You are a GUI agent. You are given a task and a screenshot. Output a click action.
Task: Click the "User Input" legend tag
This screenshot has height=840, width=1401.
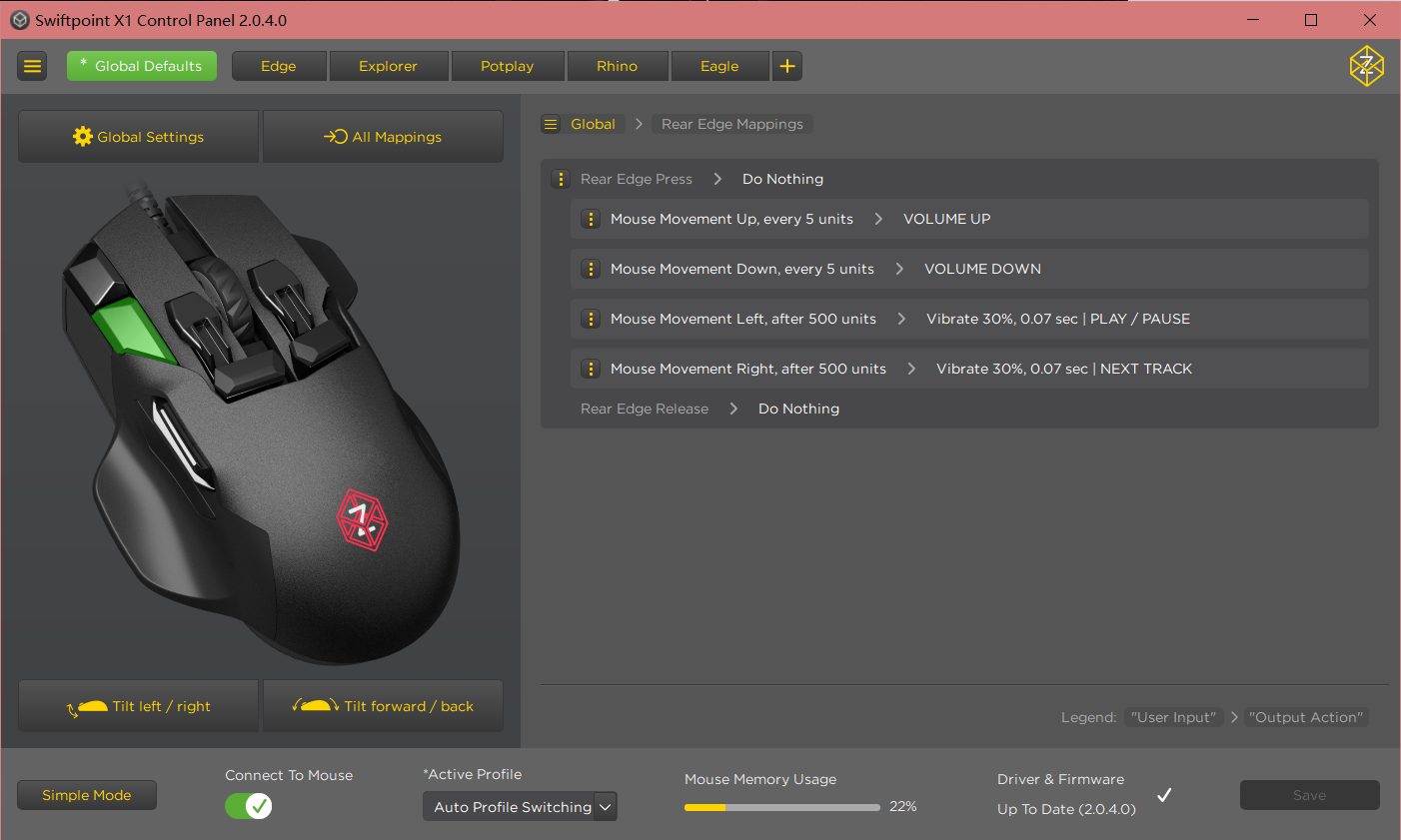[1173, 717]
